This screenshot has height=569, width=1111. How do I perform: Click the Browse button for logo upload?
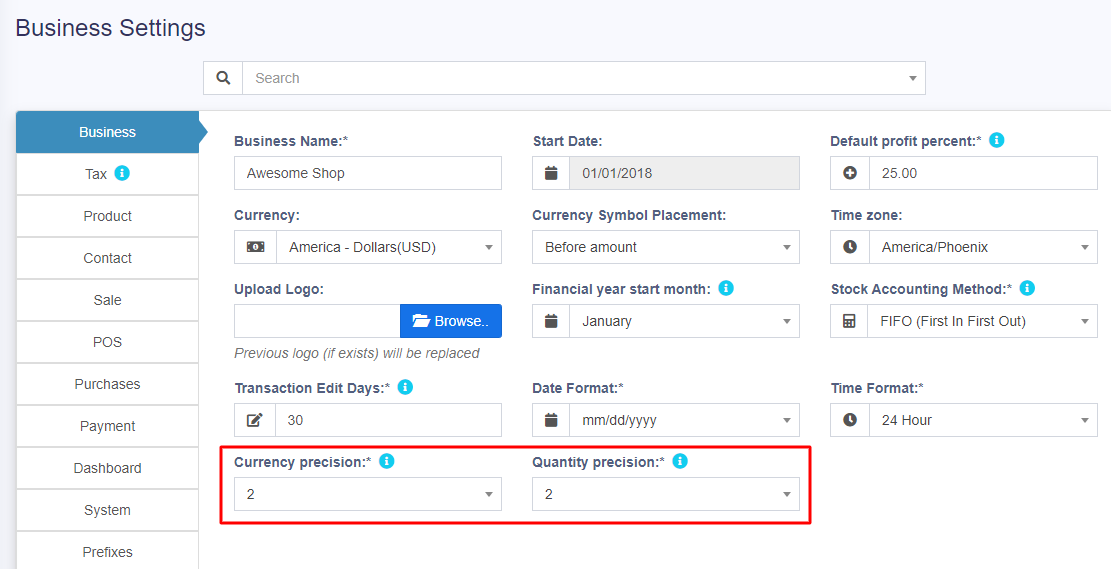pos(451,321)
